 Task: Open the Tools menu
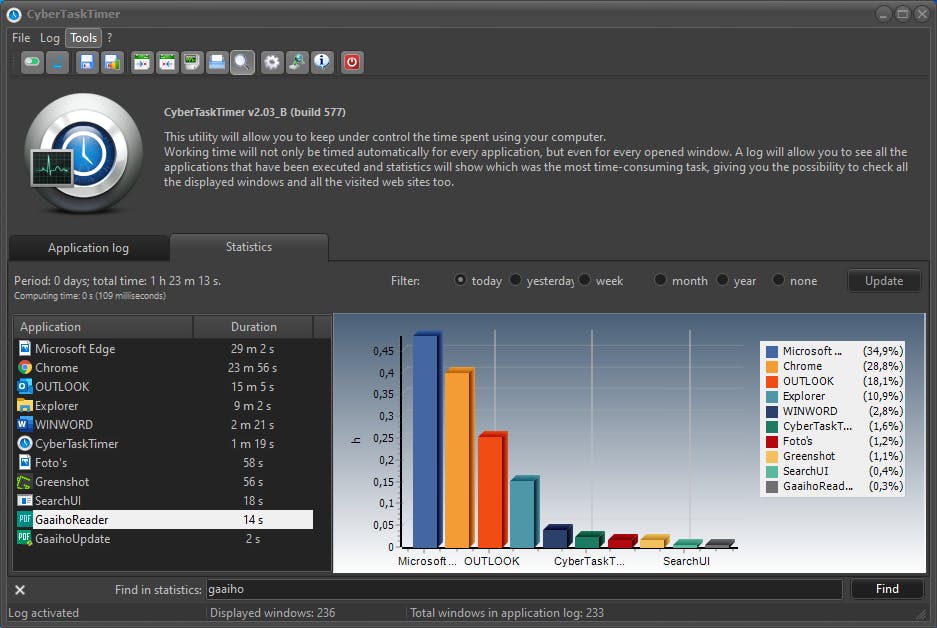coord(83,38)
